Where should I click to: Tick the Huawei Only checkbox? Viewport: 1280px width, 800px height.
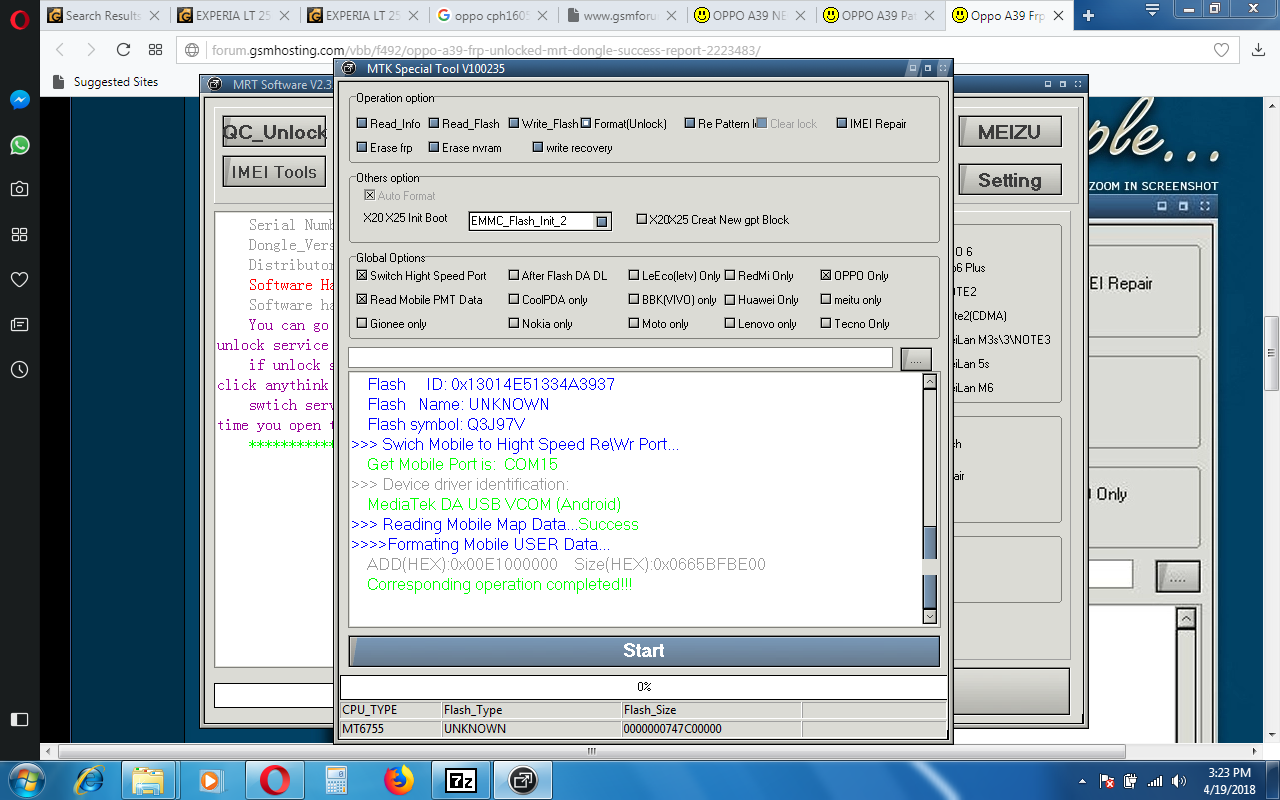click(730, 299)
